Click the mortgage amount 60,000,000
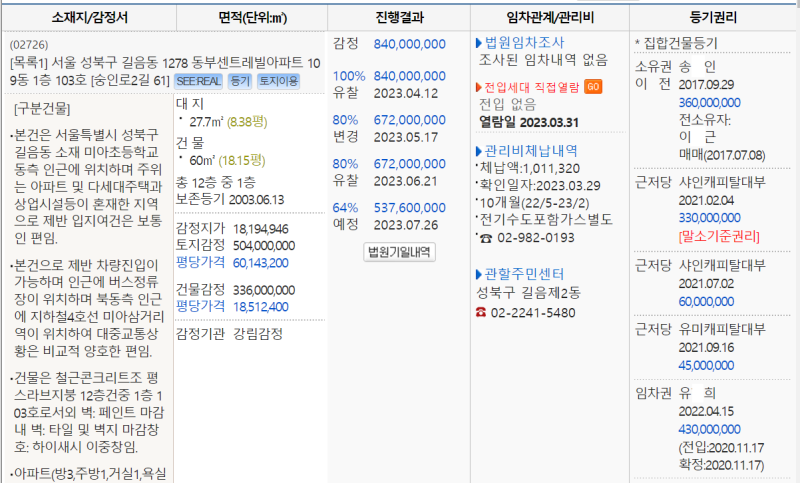The image size is (800, 483). (706, 301)
